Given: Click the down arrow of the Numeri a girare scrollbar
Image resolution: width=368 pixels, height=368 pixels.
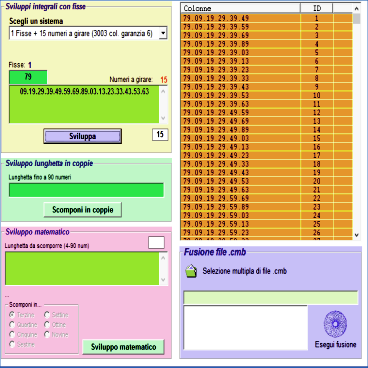Looking at the screenshot, I should point(163,118).
